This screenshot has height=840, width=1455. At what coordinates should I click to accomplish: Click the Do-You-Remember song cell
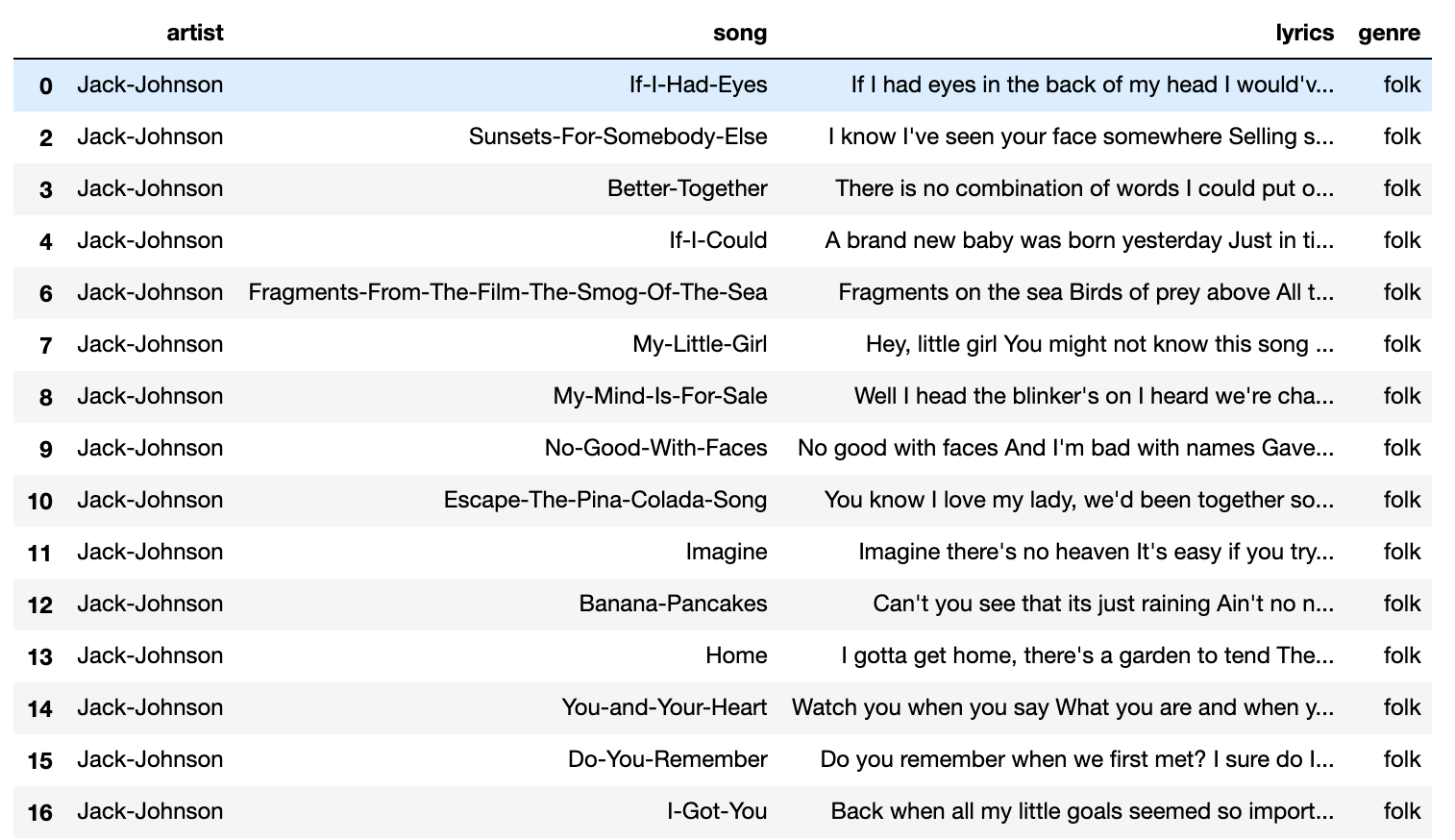tap(668, 759)
